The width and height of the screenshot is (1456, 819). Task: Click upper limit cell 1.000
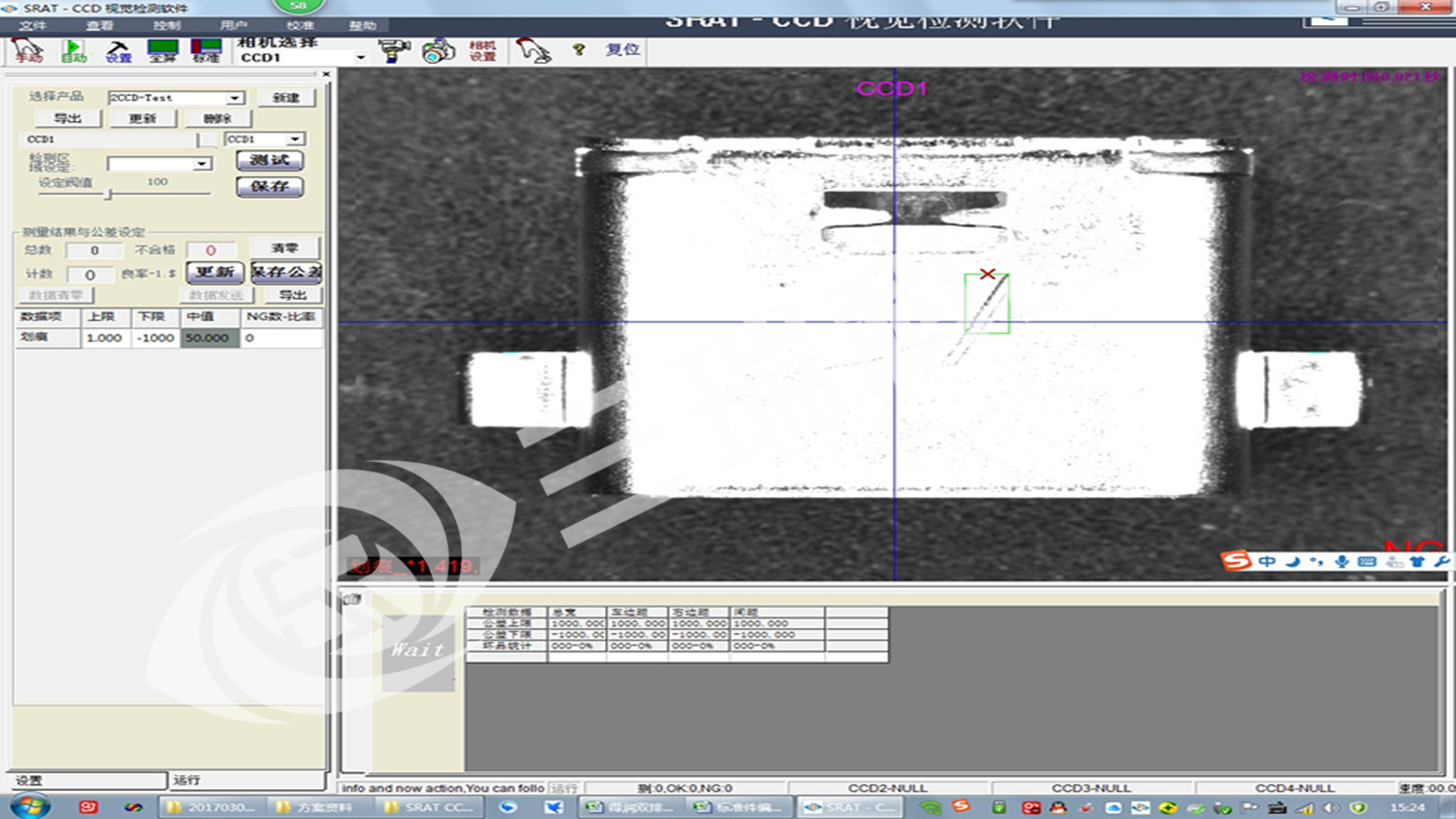pyautogui.click(x=105, y=338)
